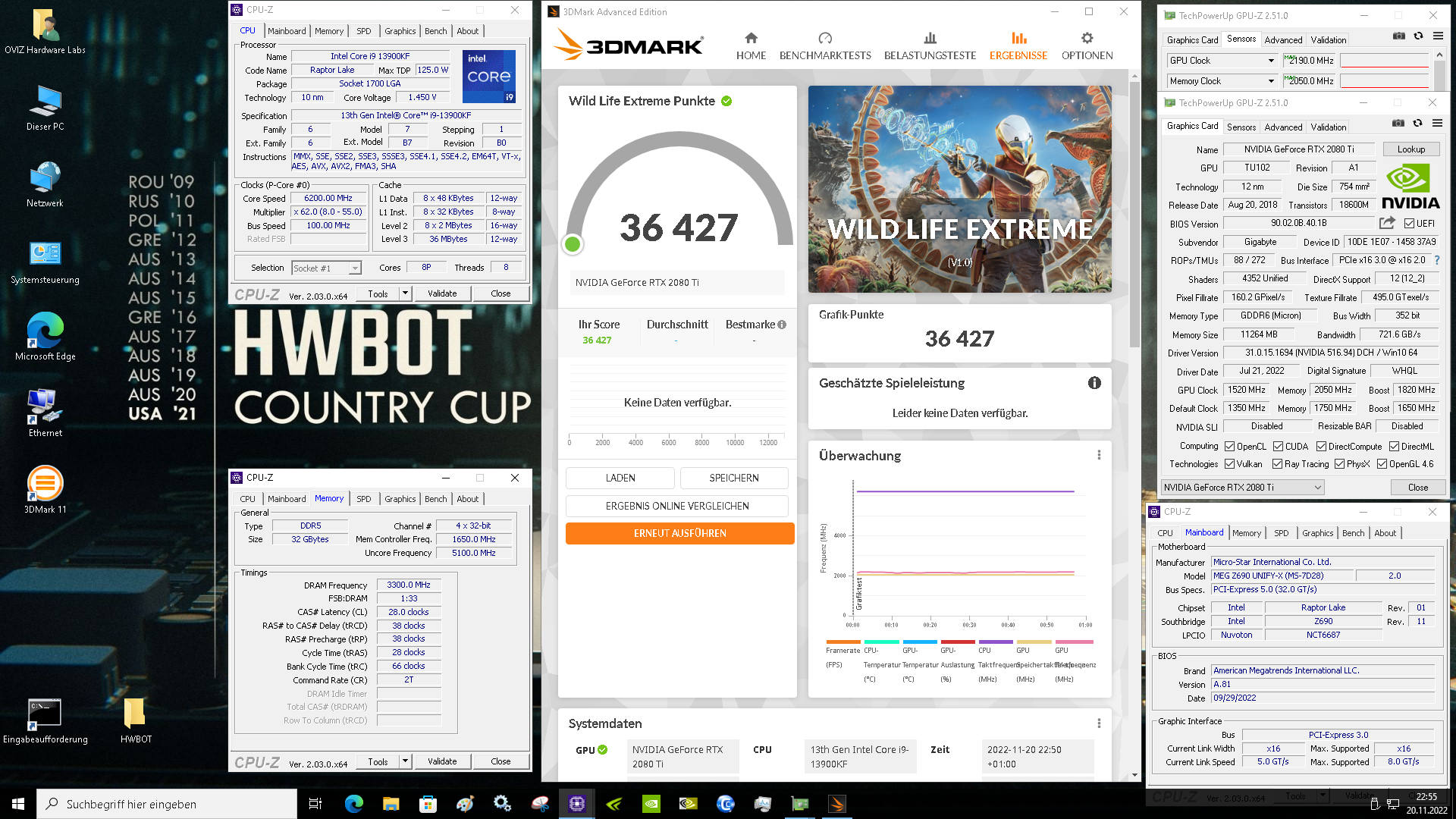1456x819 pixels.
Task: Toggle OpenGL 4.6 checkbox in GPU-Z
Action: [1382, 464]
